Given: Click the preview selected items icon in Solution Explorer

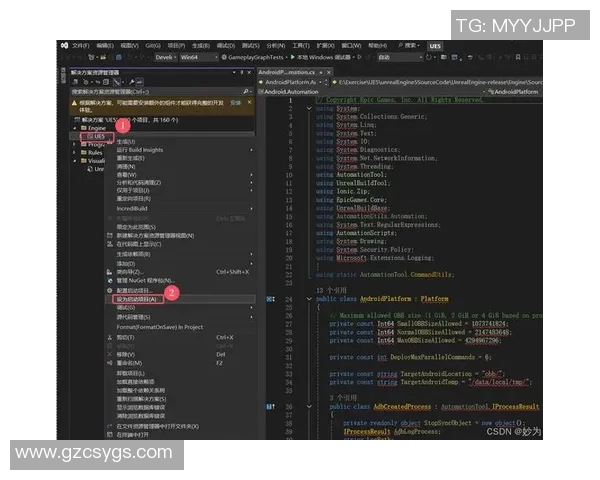Looking at the screenshot, I should pos(140,82).
